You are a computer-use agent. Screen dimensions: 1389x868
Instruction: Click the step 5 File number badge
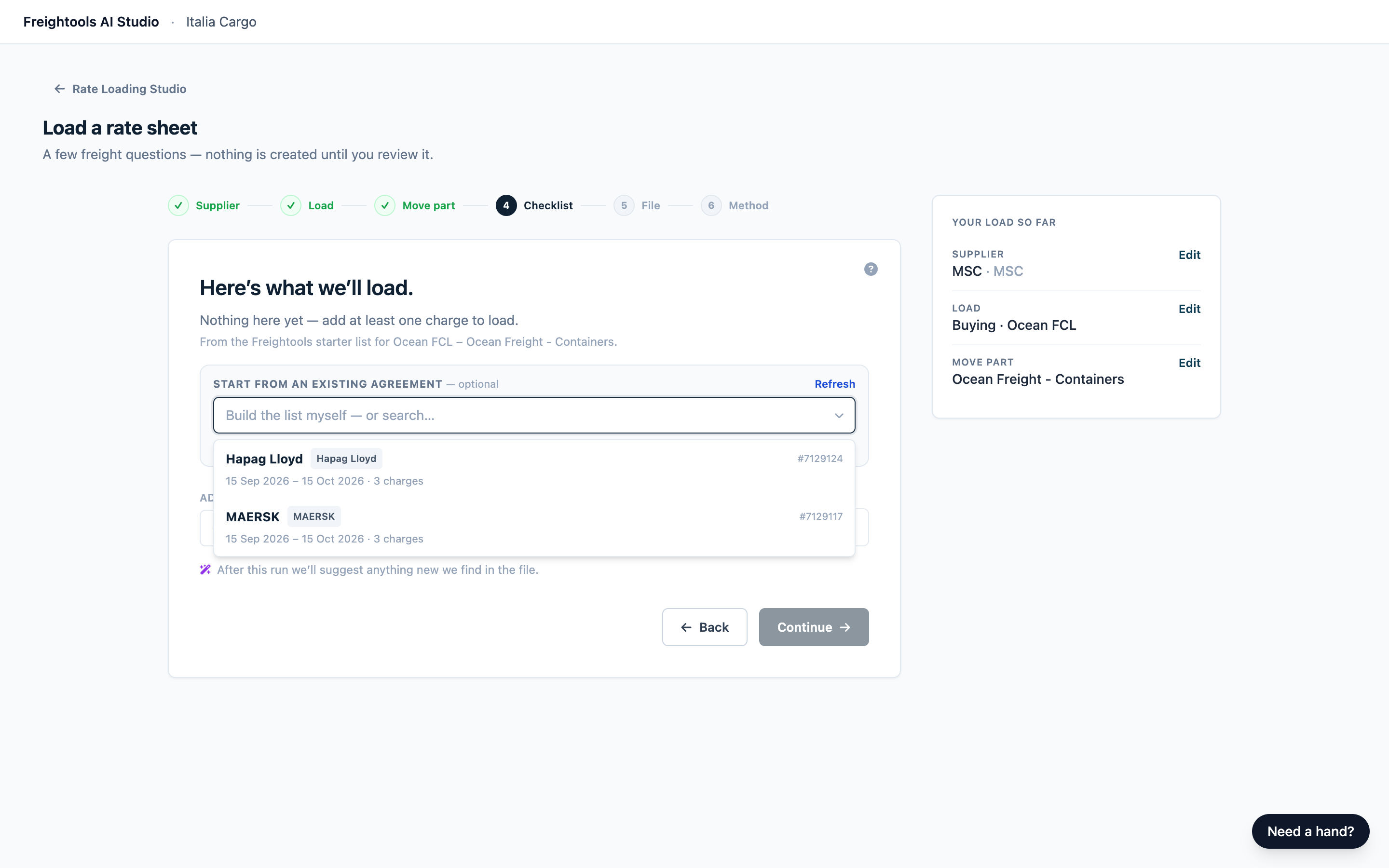(x=624, y=205)
